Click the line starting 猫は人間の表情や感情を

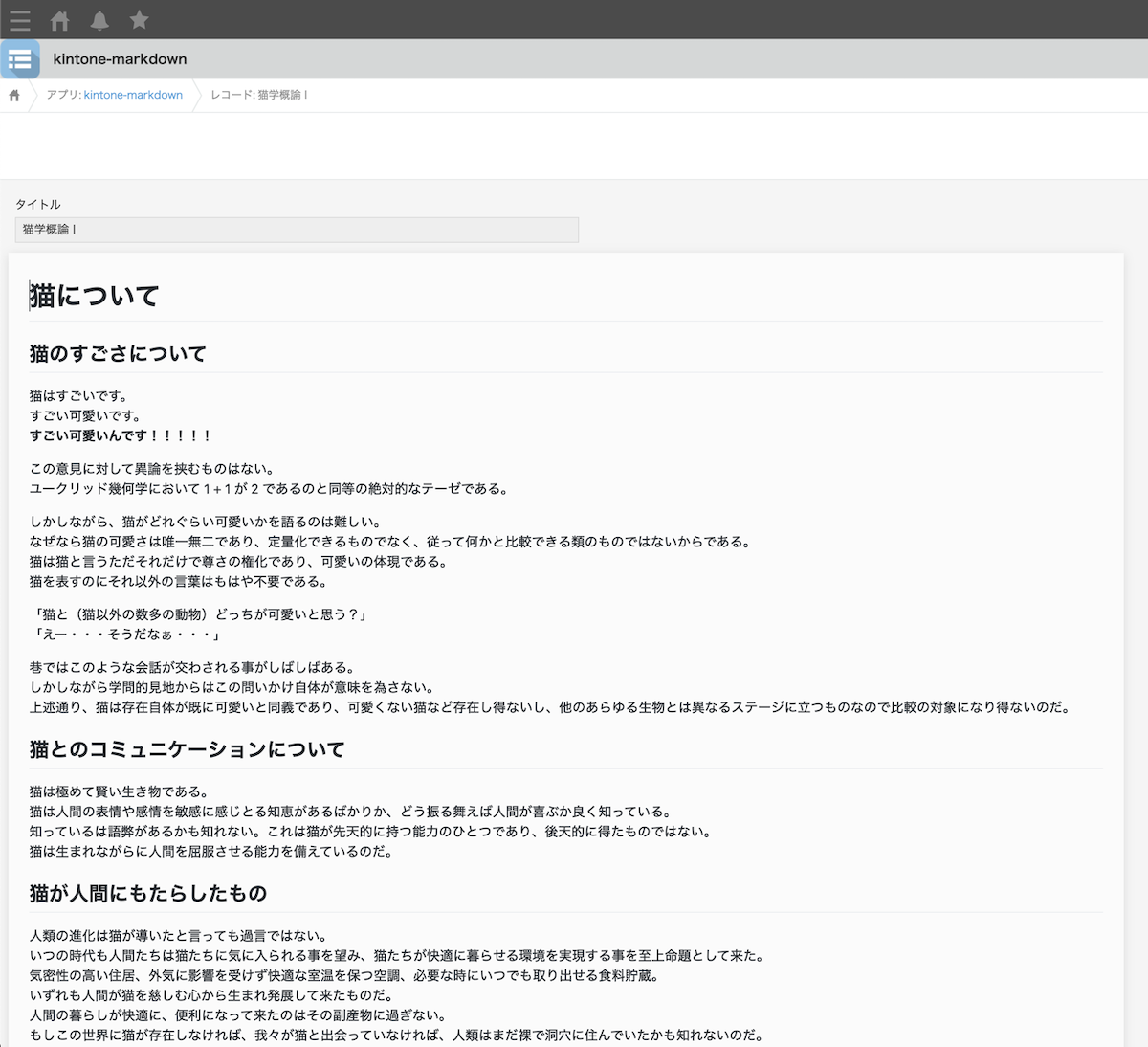click(x=352, y=813)
